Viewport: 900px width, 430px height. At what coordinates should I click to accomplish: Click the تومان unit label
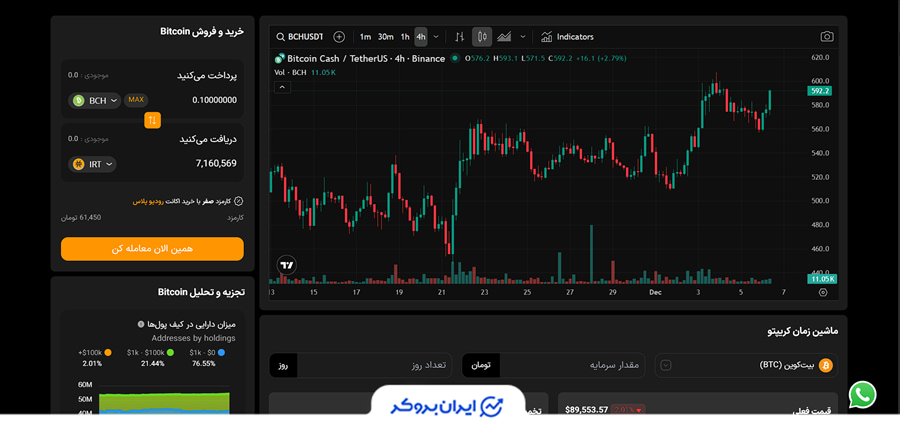tap(480, 365)
